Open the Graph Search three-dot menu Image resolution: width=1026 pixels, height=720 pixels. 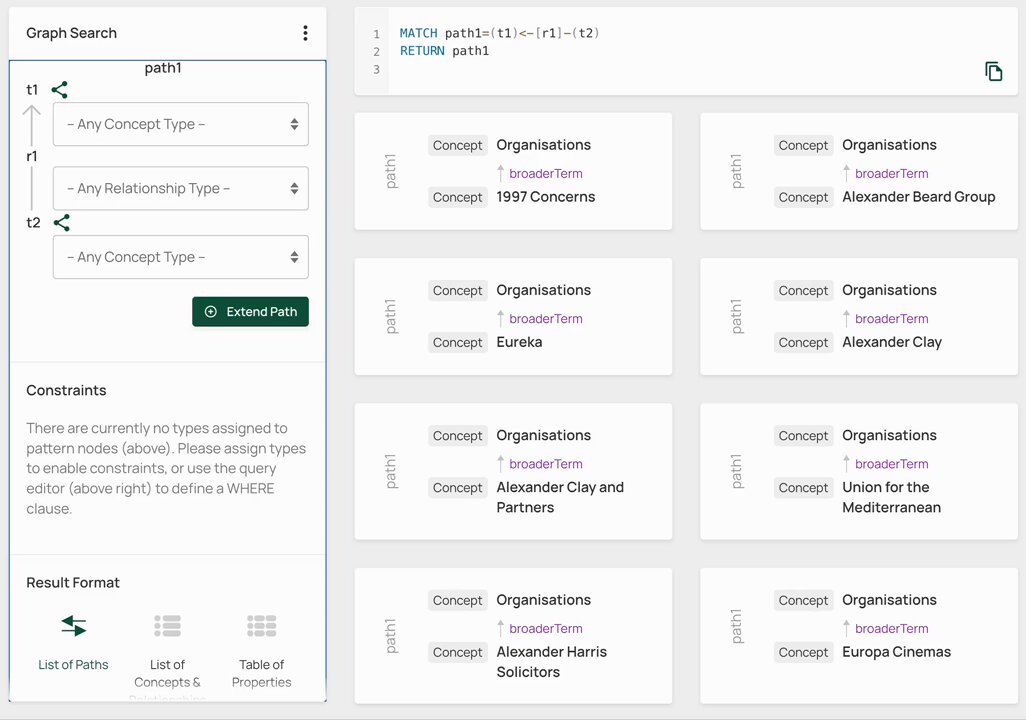pos(305,33)
